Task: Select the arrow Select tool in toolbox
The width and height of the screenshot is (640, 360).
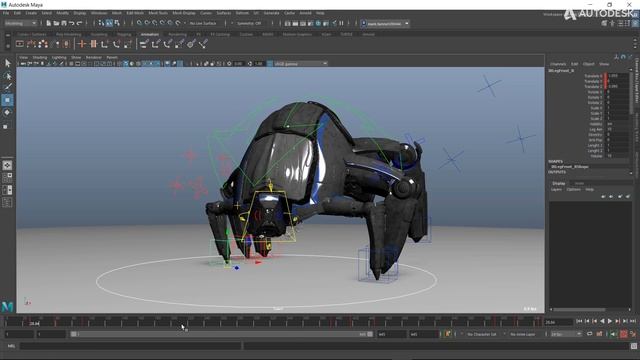Action: [x=7, y=63]
